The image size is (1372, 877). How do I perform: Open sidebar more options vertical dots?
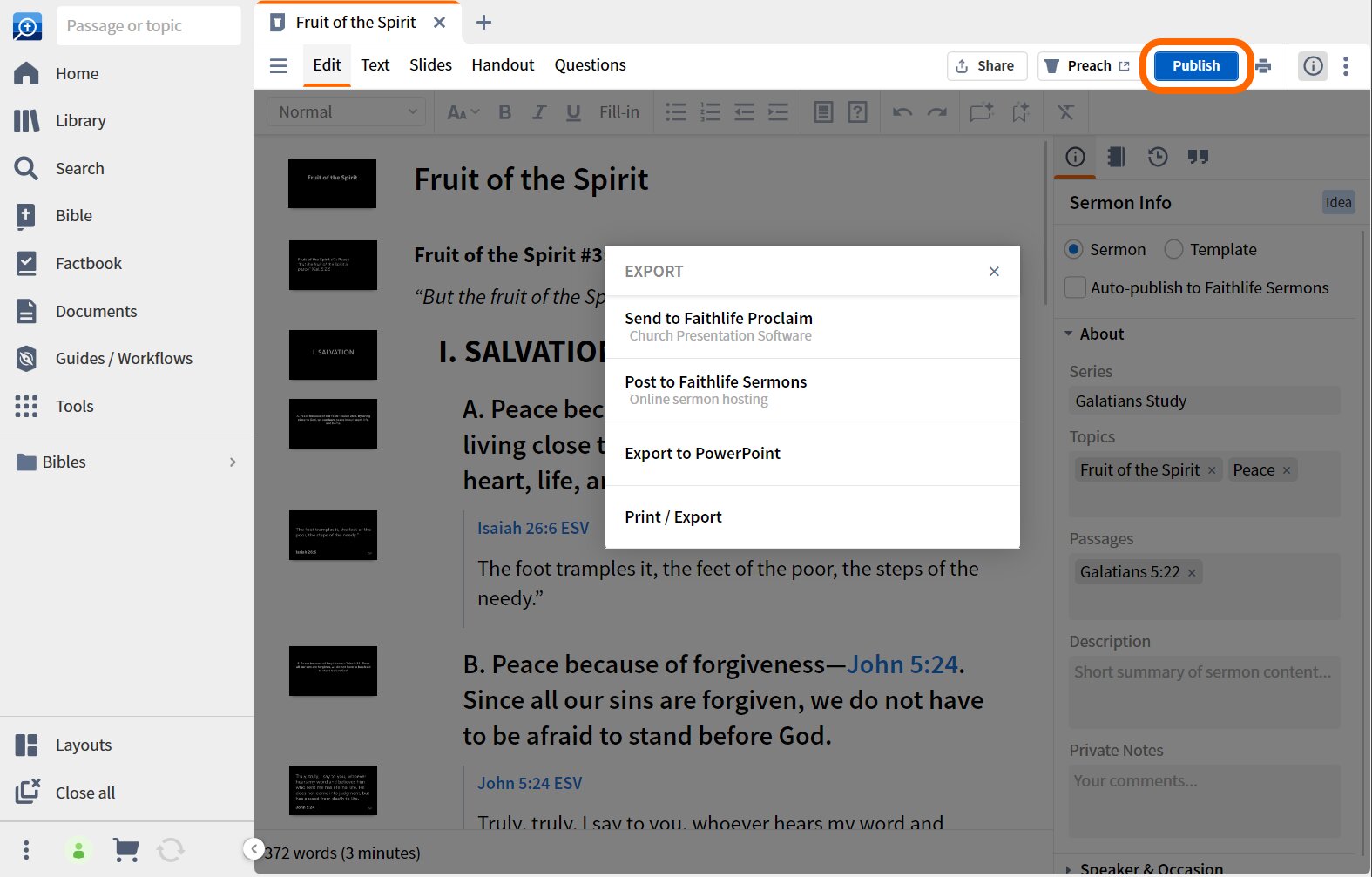26,849
